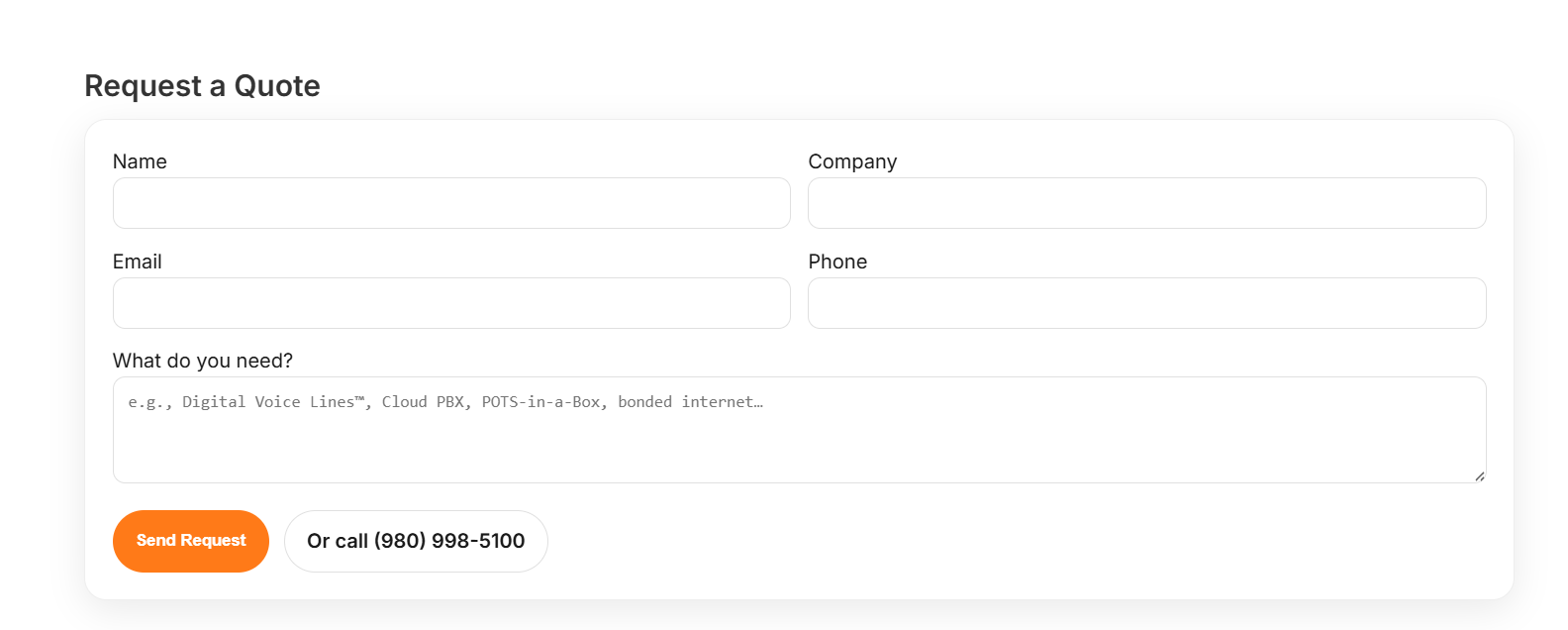The width and height of the screenshot is (1568, 630).
Task: Click the "What do you need?" label
Action: click(203, 361)
